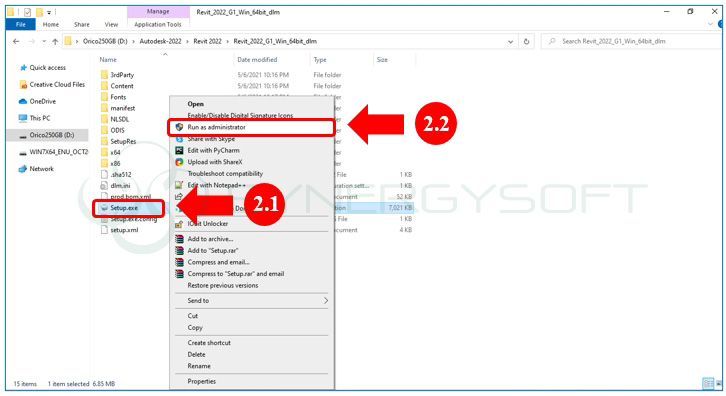
Task: Click the PyCharm icon in context menu
Action: (179, 150)
